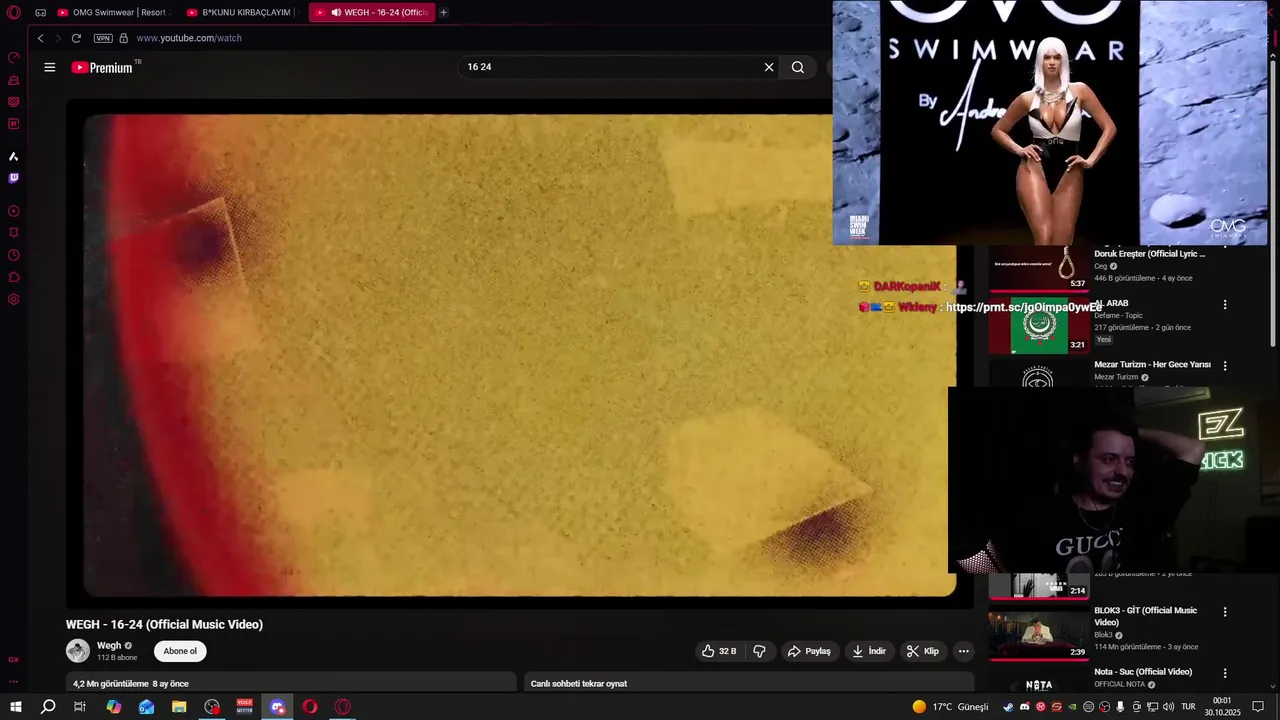Image resolution: width=1280 pixels, height=720 pixels.
Task: Open the Opera GX taskbar icon
Action: point(343,707)
